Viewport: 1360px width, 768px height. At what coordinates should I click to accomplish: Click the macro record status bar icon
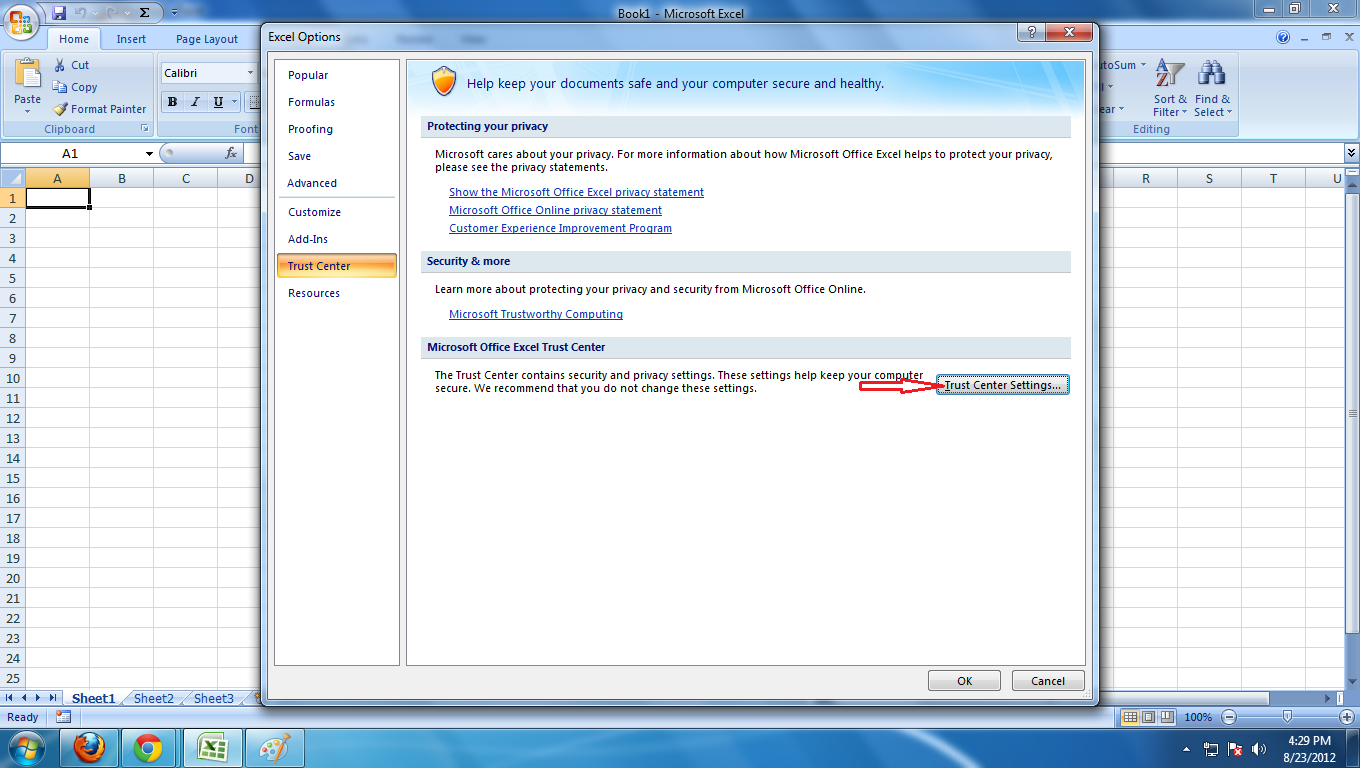64,717
